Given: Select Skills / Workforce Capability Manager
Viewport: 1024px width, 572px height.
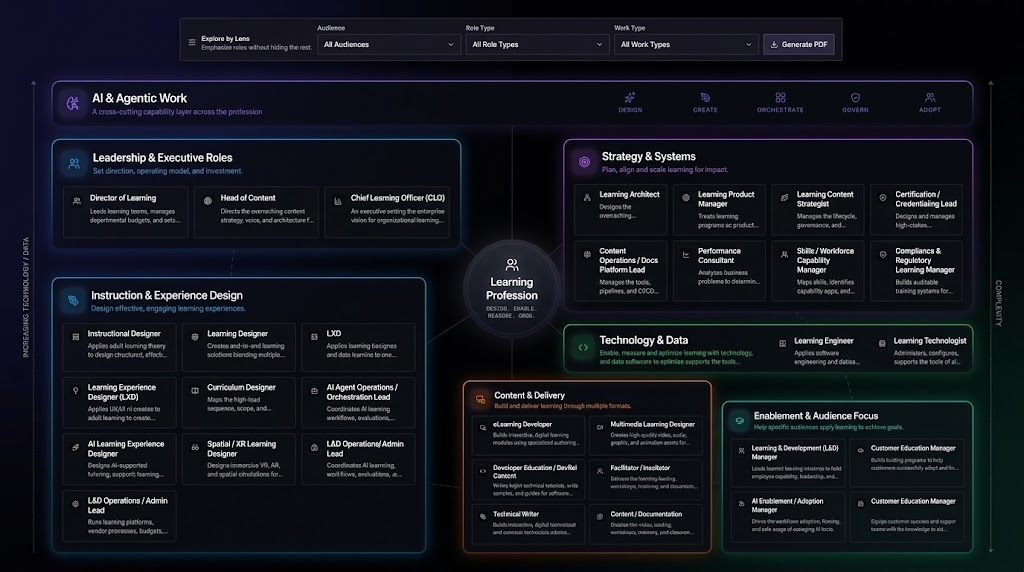Looking at the screenshot, I should (x=818, y=271).
